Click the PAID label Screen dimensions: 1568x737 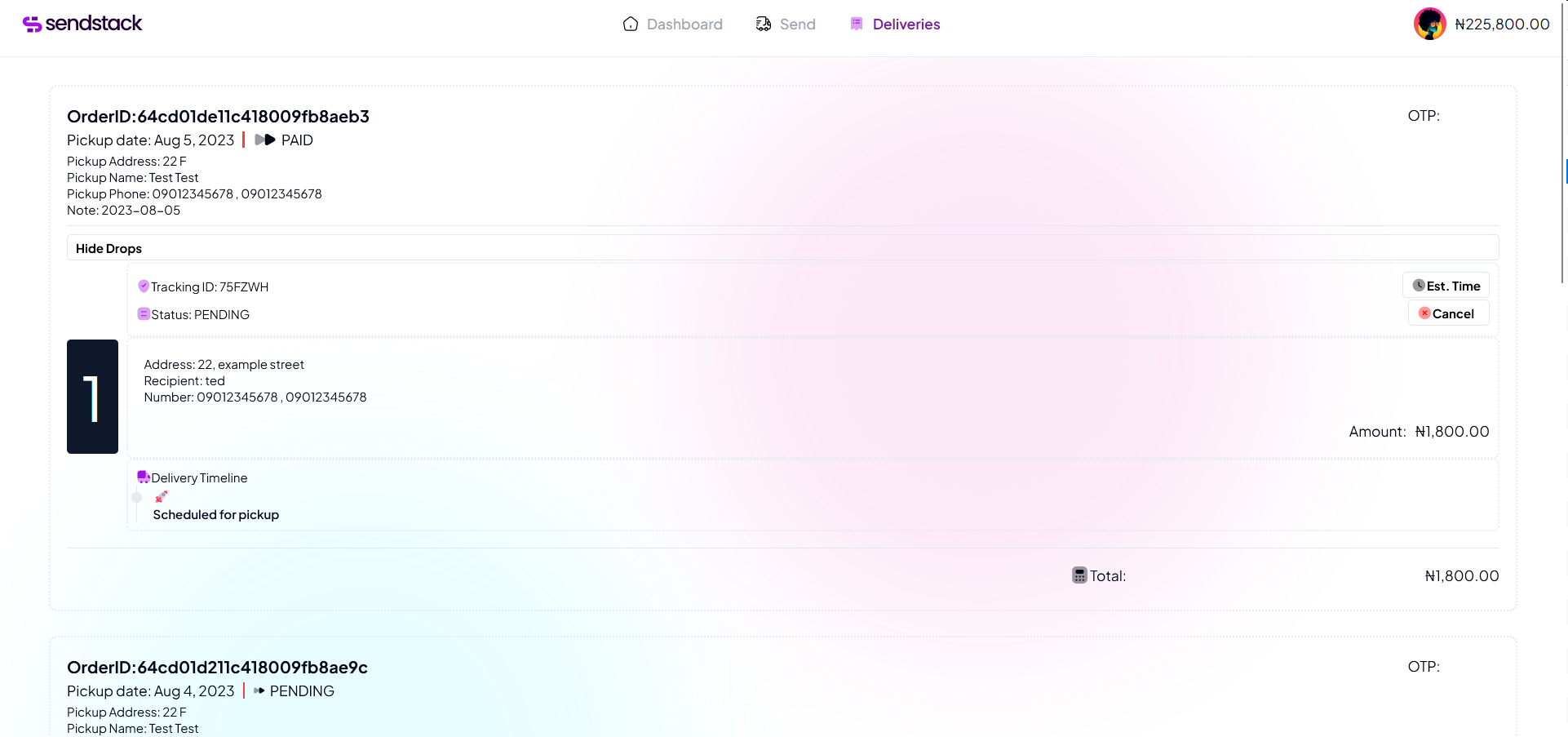pyautogui.click(x=297, y=140)
